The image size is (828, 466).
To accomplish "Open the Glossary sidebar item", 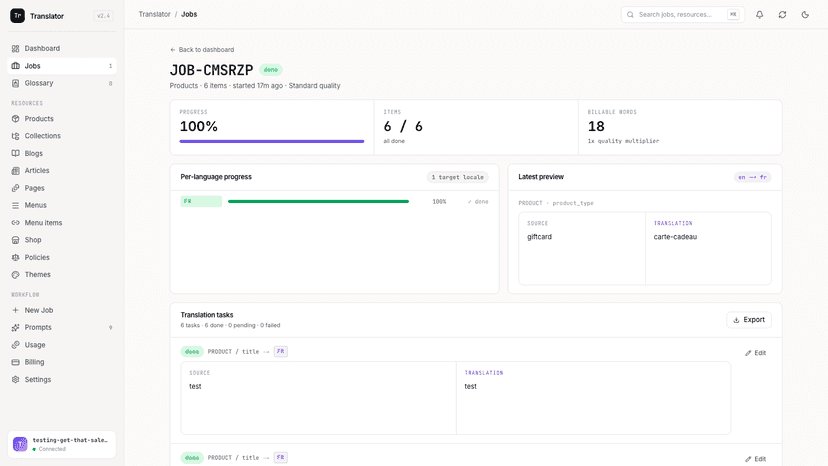I will point(62,83).
